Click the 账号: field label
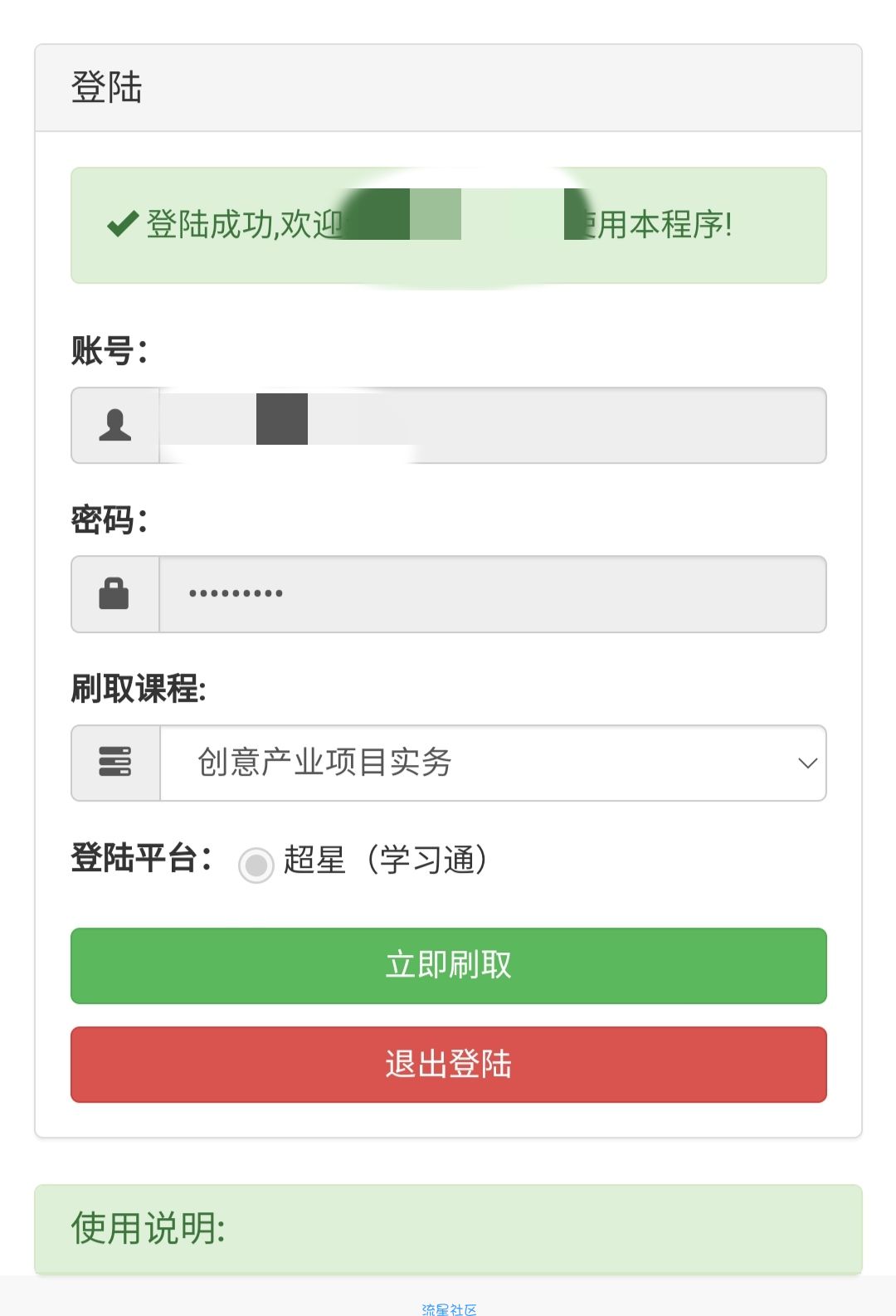Screen dimensions: 896x1316 110,351
